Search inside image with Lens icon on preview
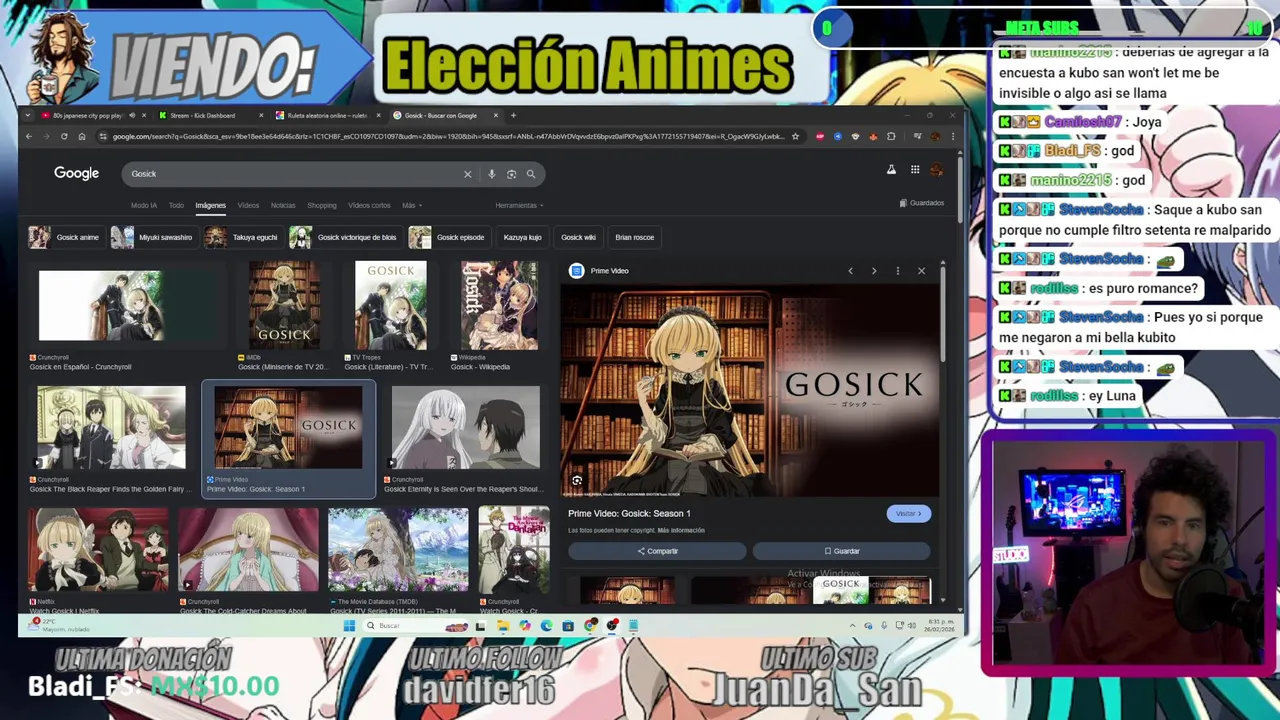 [577, 481]
